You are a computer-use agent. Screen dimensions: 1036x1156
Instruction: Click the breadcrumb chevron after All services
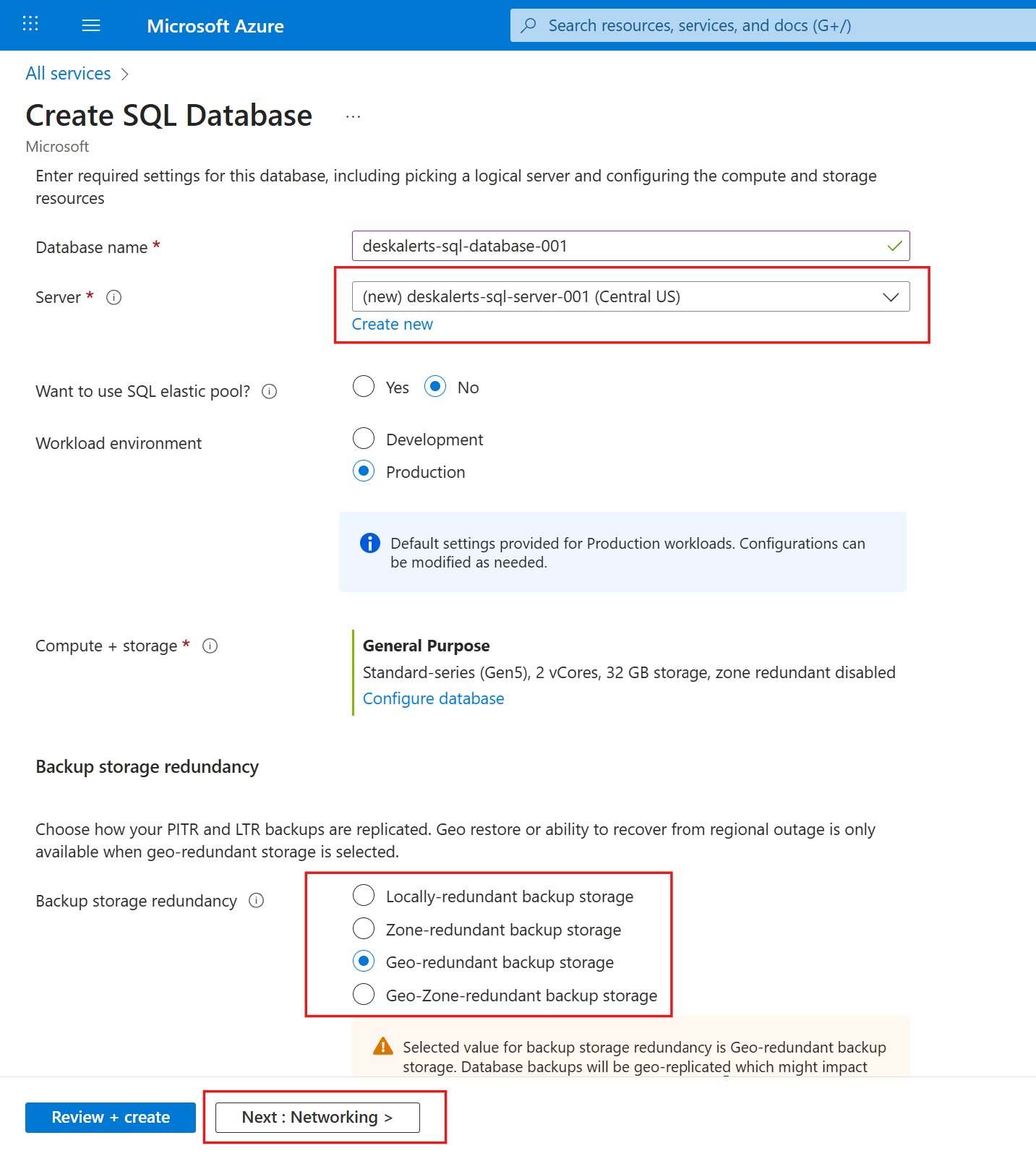125,74
